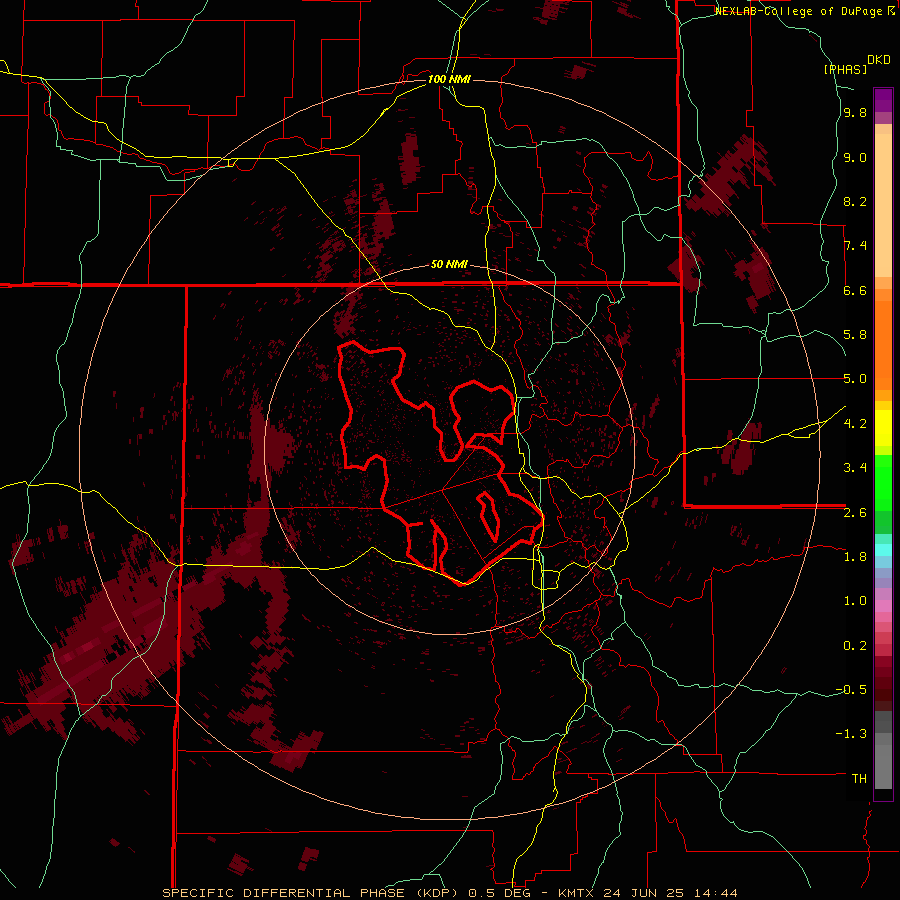The height and width of the screenshot is (900, 900).
Task: Pick the light peach segment of the color bar
Action: pos(883,207)
